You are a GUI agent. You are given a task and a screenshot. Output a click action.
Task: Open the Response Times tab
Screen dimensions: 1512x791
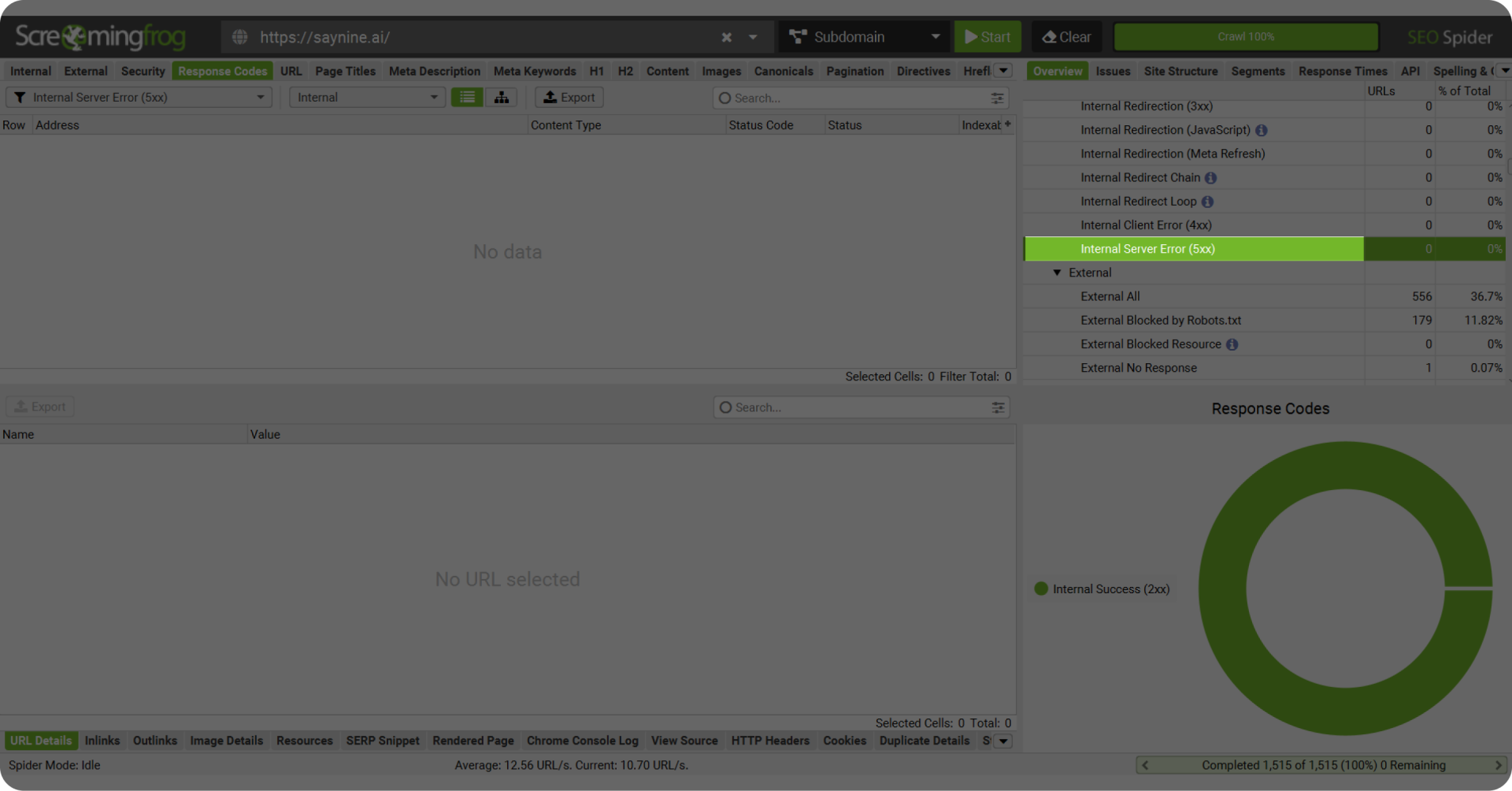pos(1343,71)
